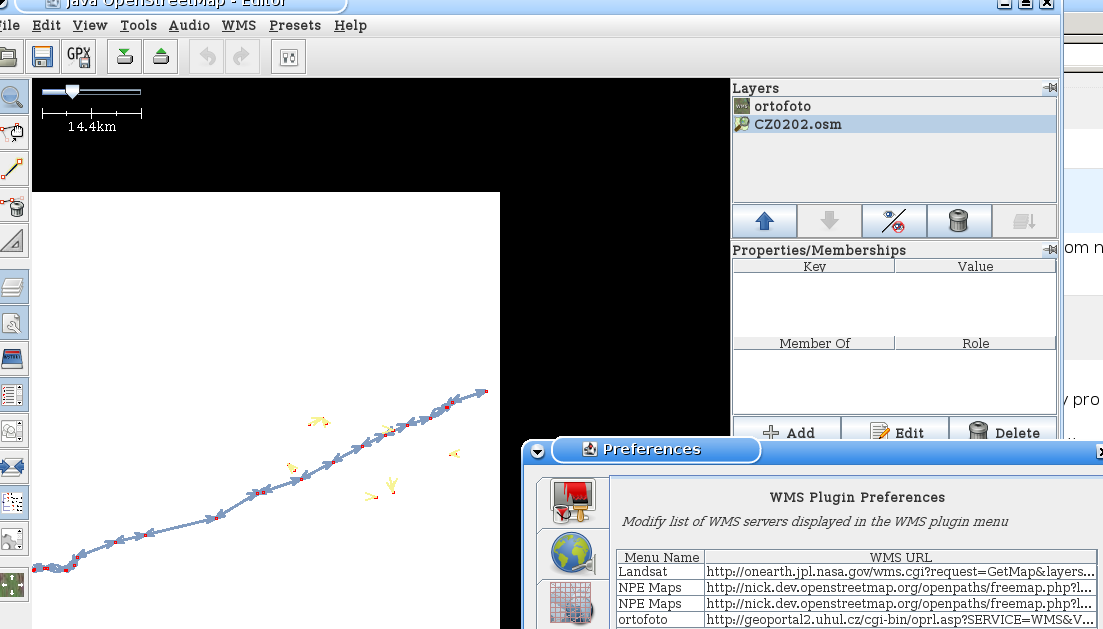Open the View menu
1103x629 pixels.
(x=90, y=25)
